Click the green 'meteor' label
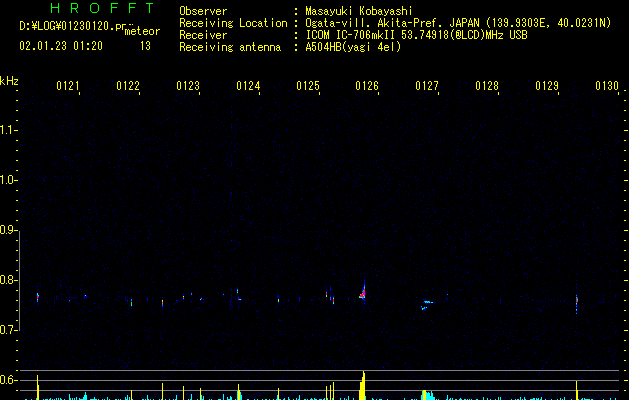The height and width of the screenshot is (400, 629). click(142, 31)
